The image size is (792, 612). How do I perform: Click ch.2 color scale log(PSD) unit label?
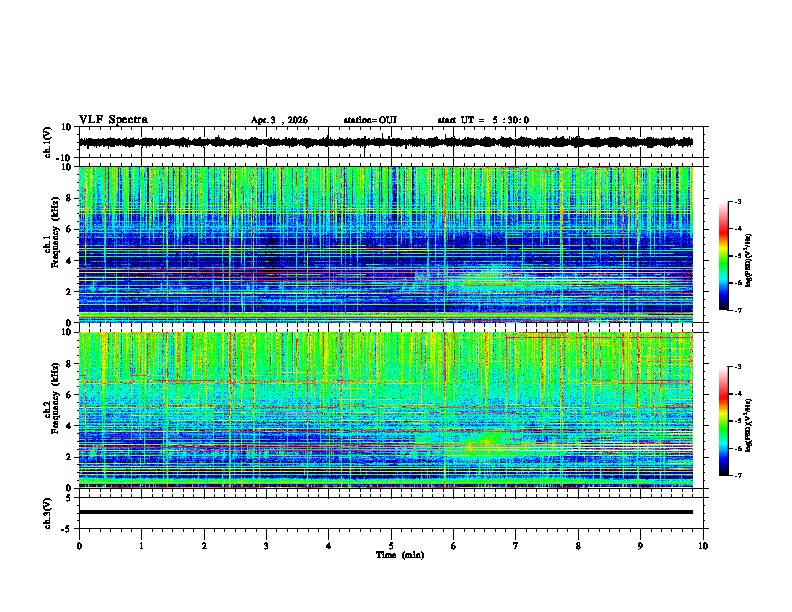coord(749,425)
